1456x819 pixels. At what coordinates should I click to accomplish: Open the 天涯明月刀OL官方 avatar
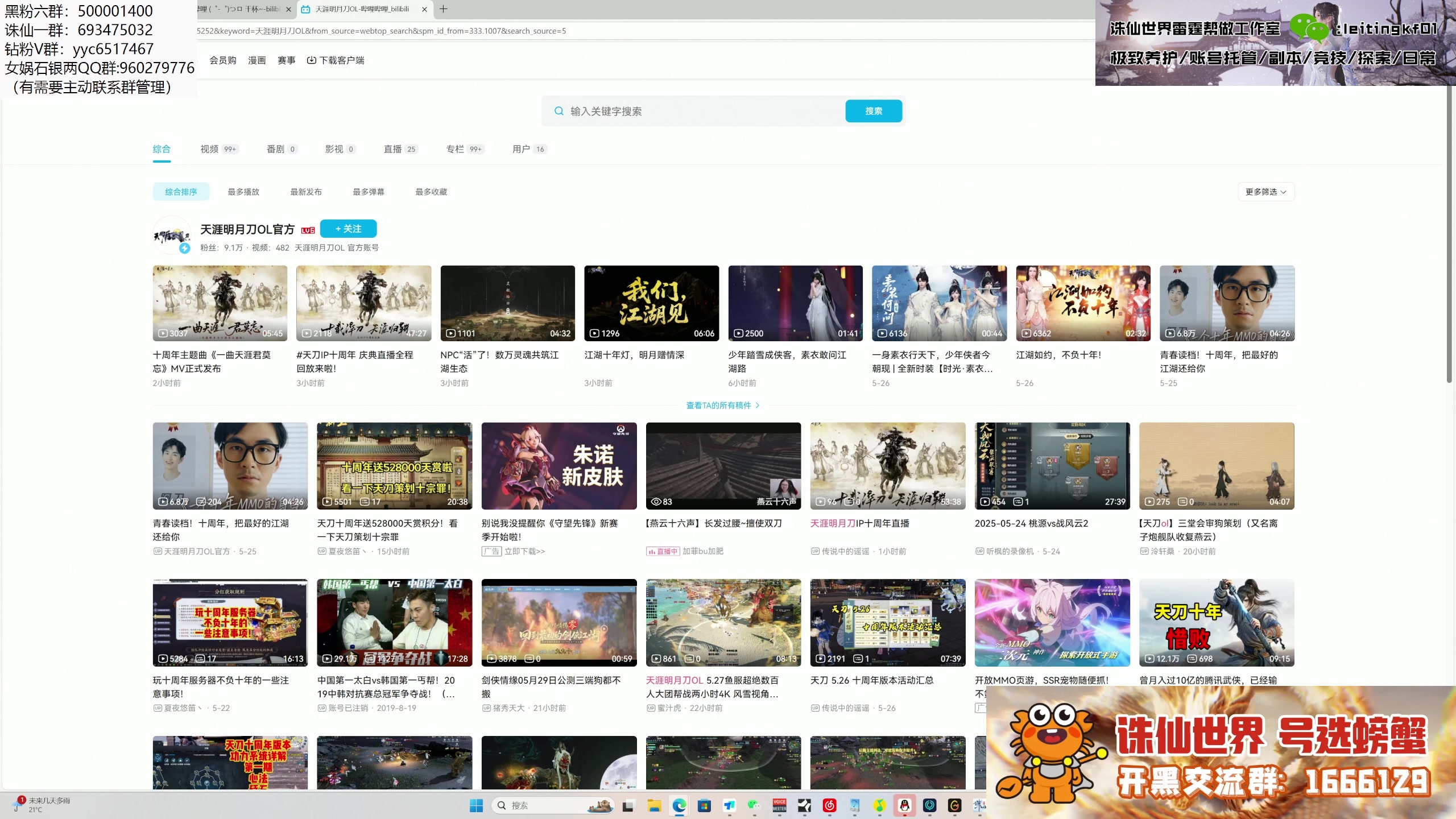pyautogui.click(x=172, y=235)
